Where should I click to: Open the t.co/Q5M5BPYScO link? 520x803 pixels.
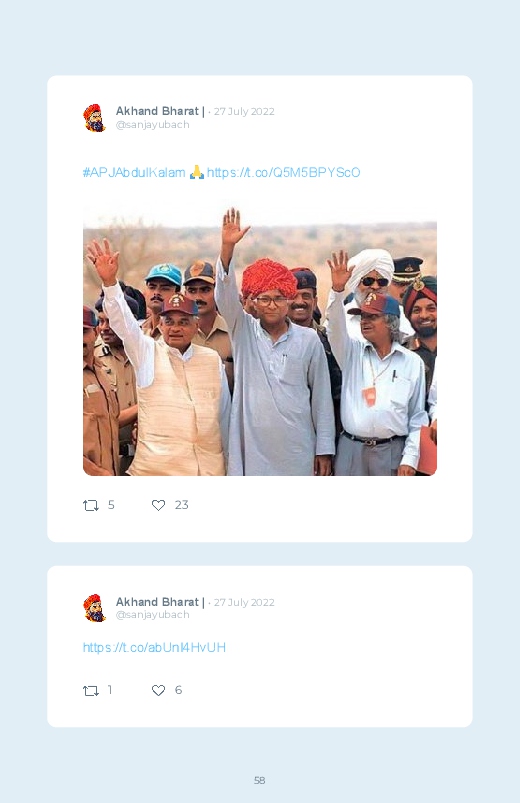[x=283, y=173]
